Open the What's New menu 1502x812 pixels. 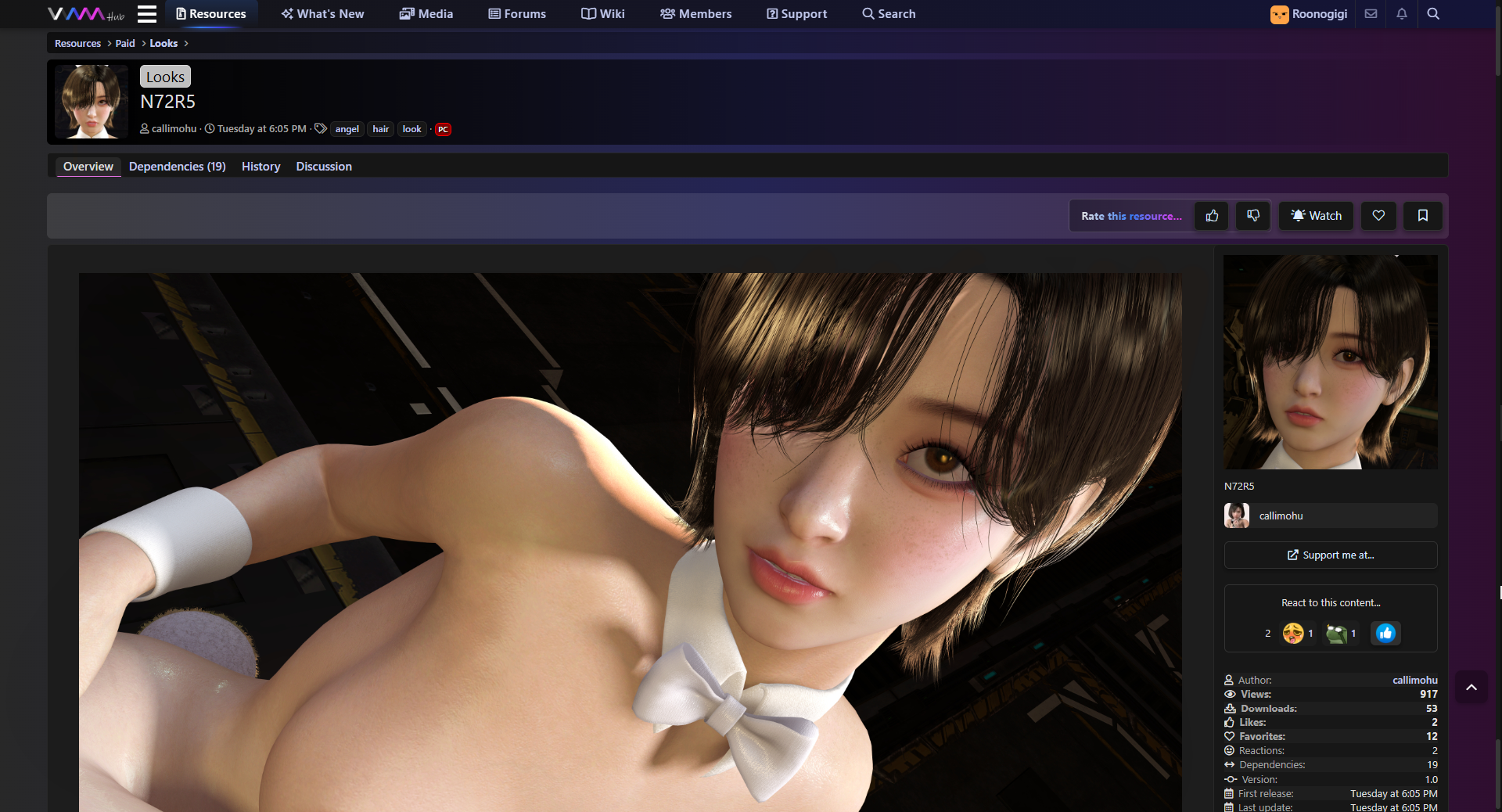pyautogui.click(x=322, y=14)
